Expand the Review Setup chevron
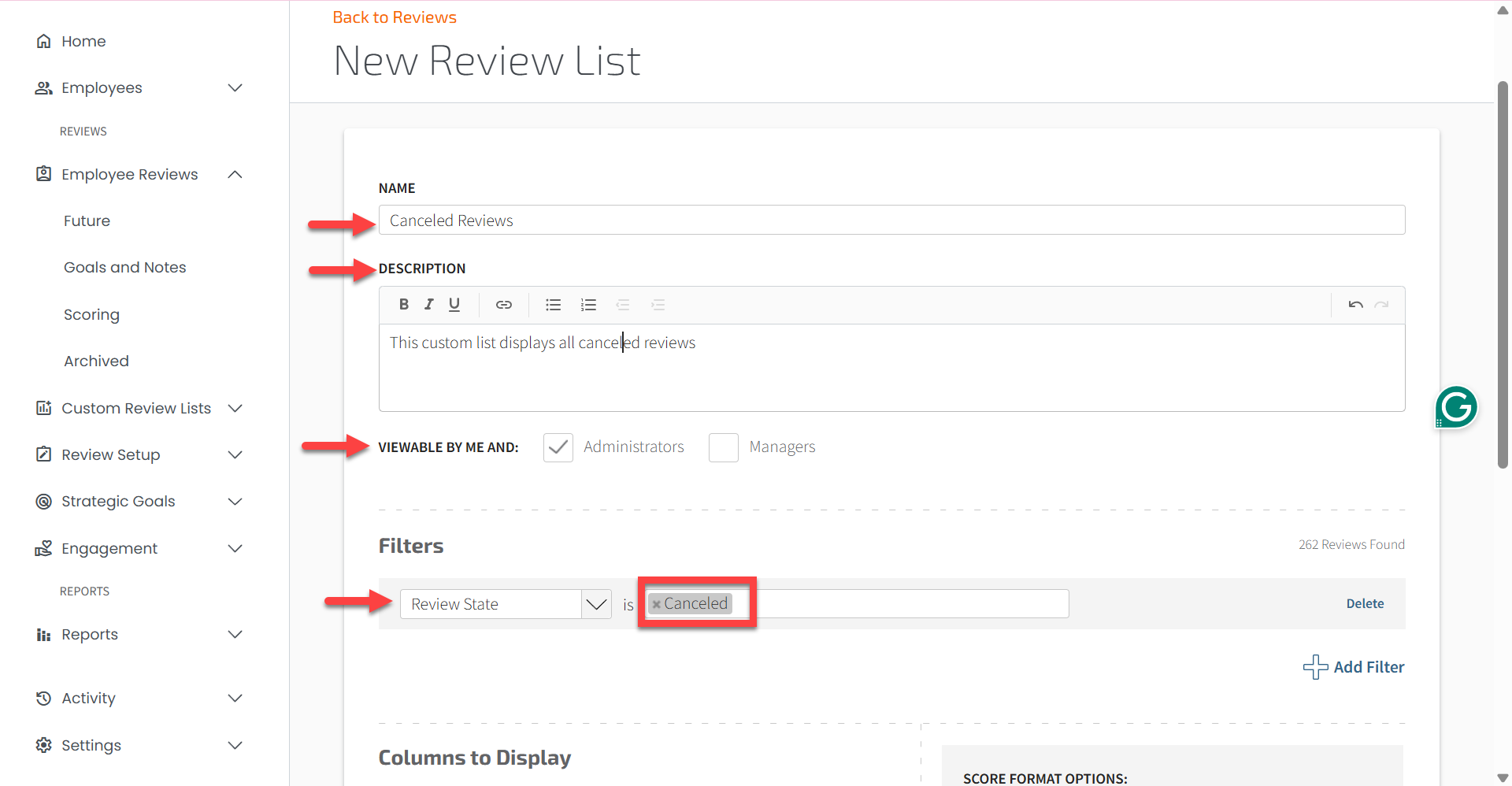Screen dimensions: 1512x786 point(235,454)
